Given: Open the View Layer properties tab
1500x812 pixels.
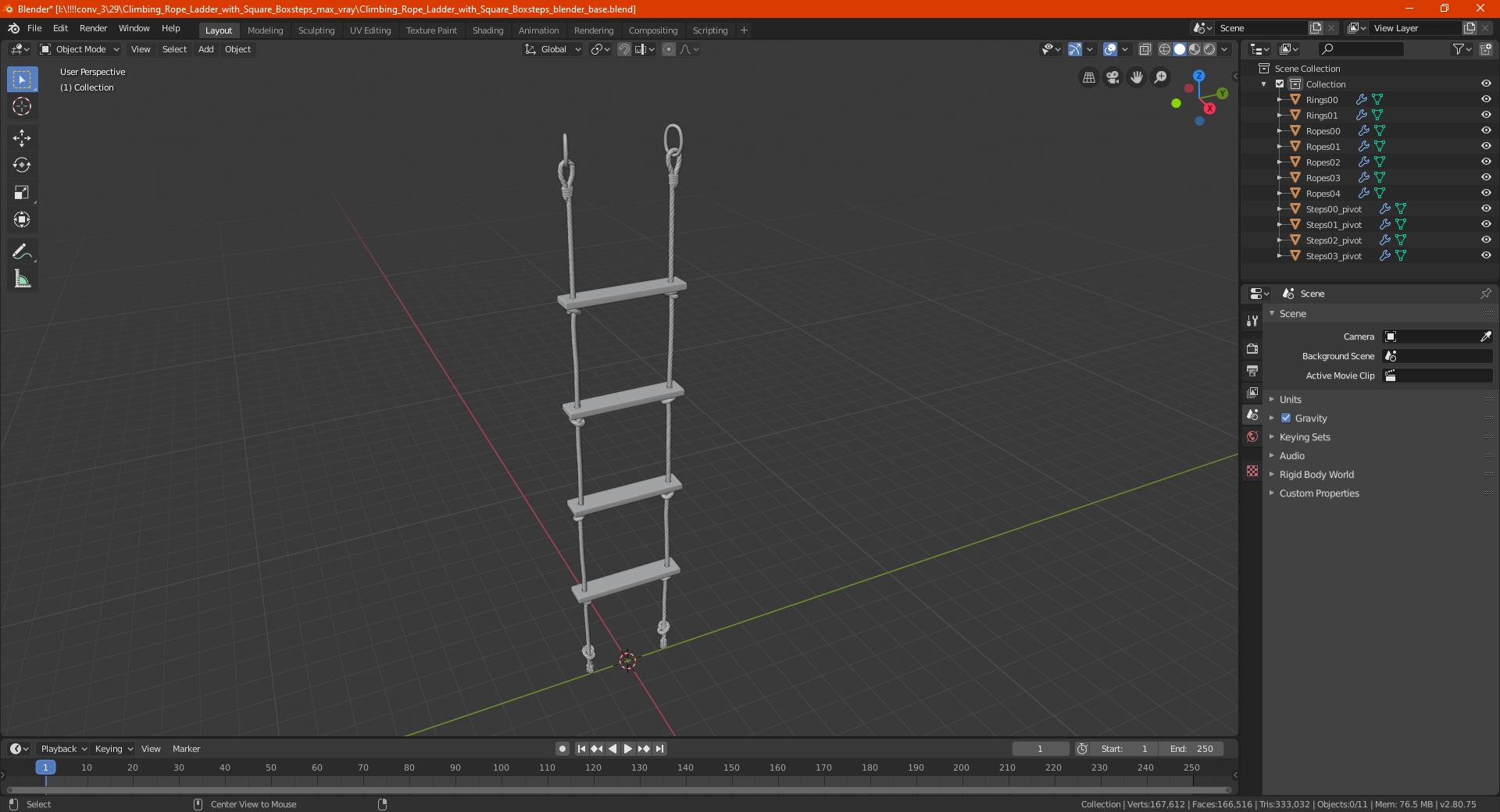Looking at the screenshot, I should click(x=1252, y=392).
